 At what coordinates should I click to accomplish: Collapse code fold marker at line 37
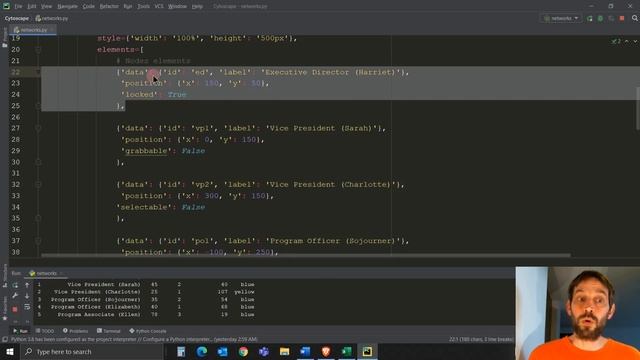pyautogui.click(x=38, y=241)
